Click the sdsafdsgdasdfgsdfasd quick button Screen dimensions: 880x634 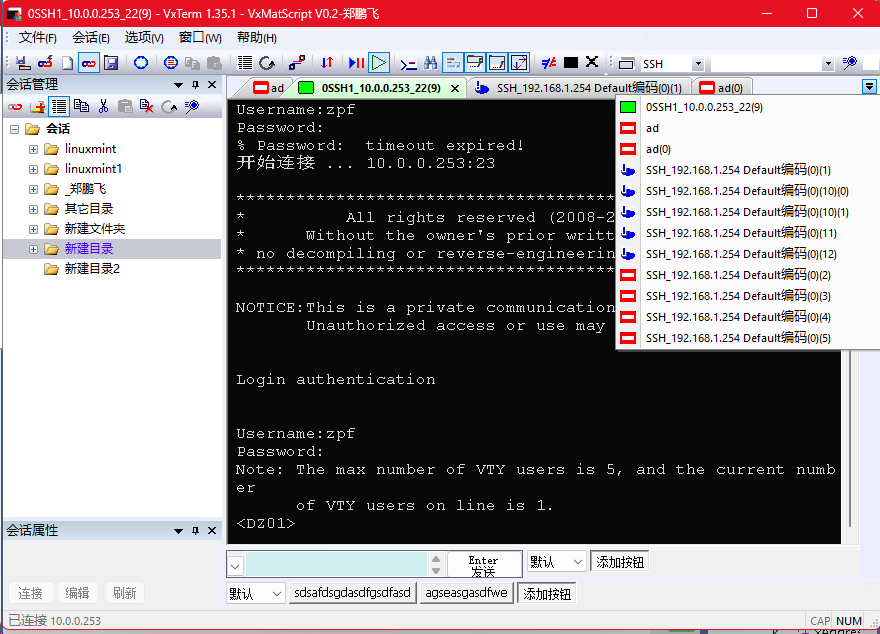(x=351, y=593)
